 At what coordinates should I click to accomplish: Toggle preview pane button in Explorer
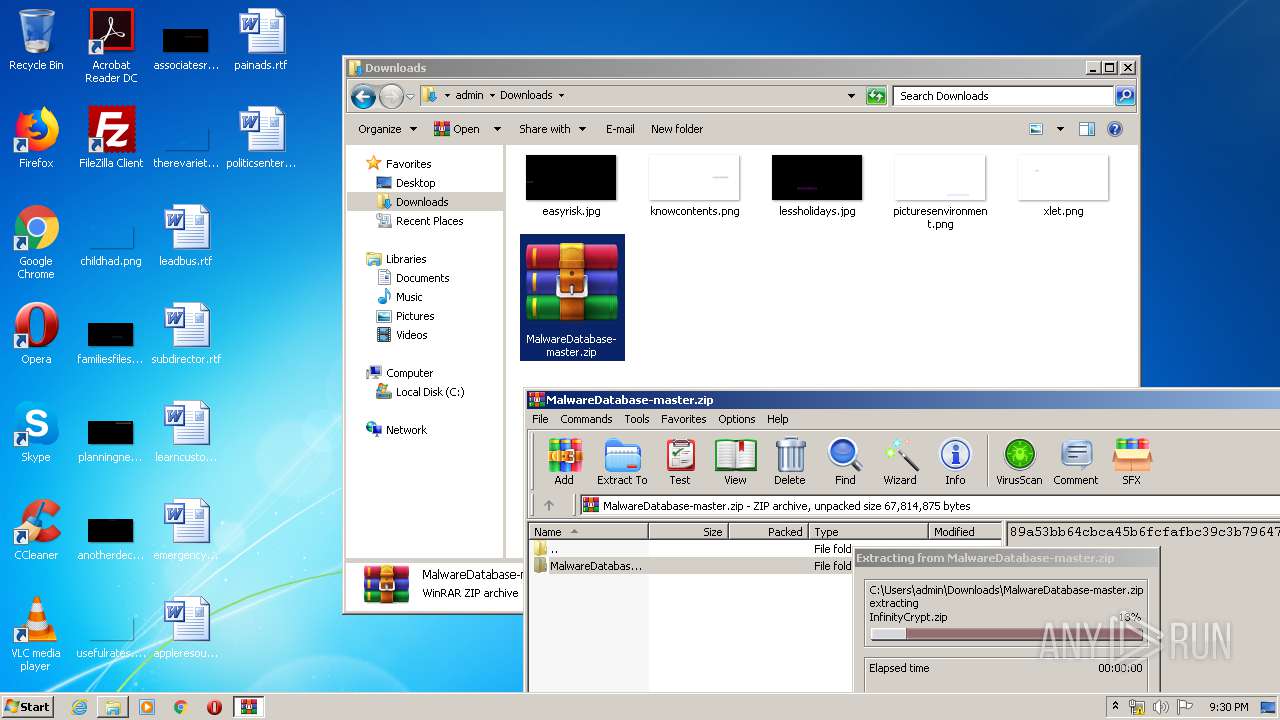[1087, 129]
